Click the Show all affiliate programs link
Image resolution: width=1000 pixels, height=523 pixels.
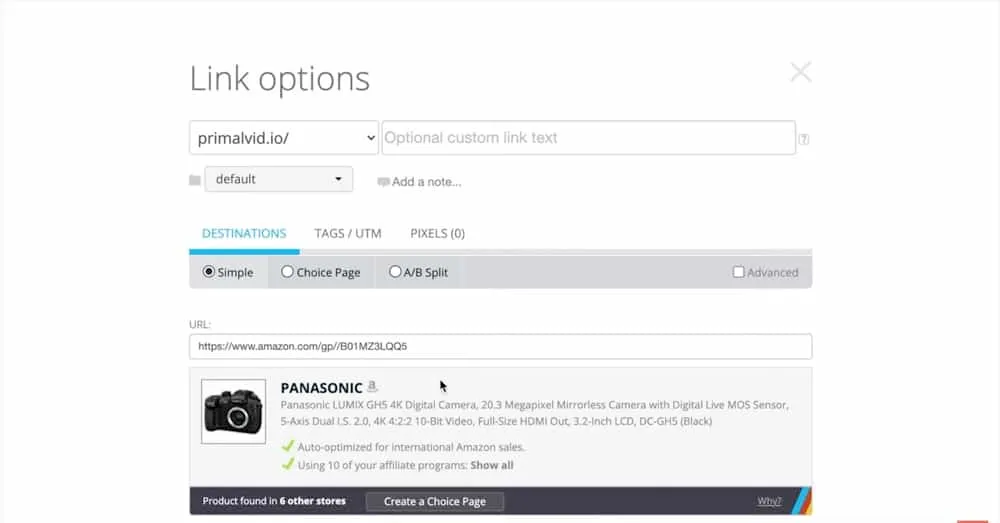pyautogui.click(x=492, y=465)
